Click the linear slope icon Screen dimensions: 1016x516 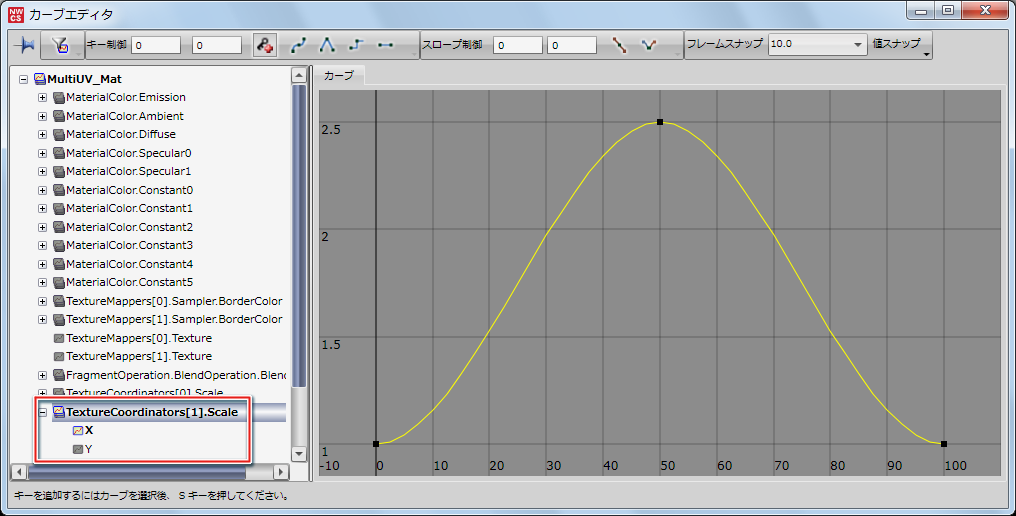point(620,45)
